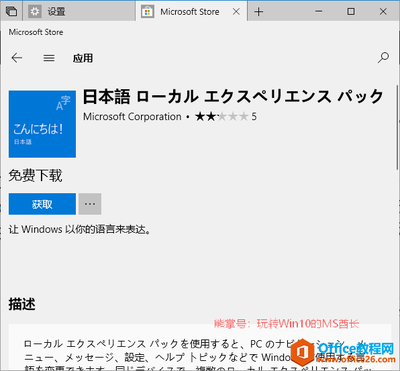Close the Microsoft Store tab
Image resolution: width=400 pixels, height=371 pixels.
pyautogui.click(x=236, y=12)
